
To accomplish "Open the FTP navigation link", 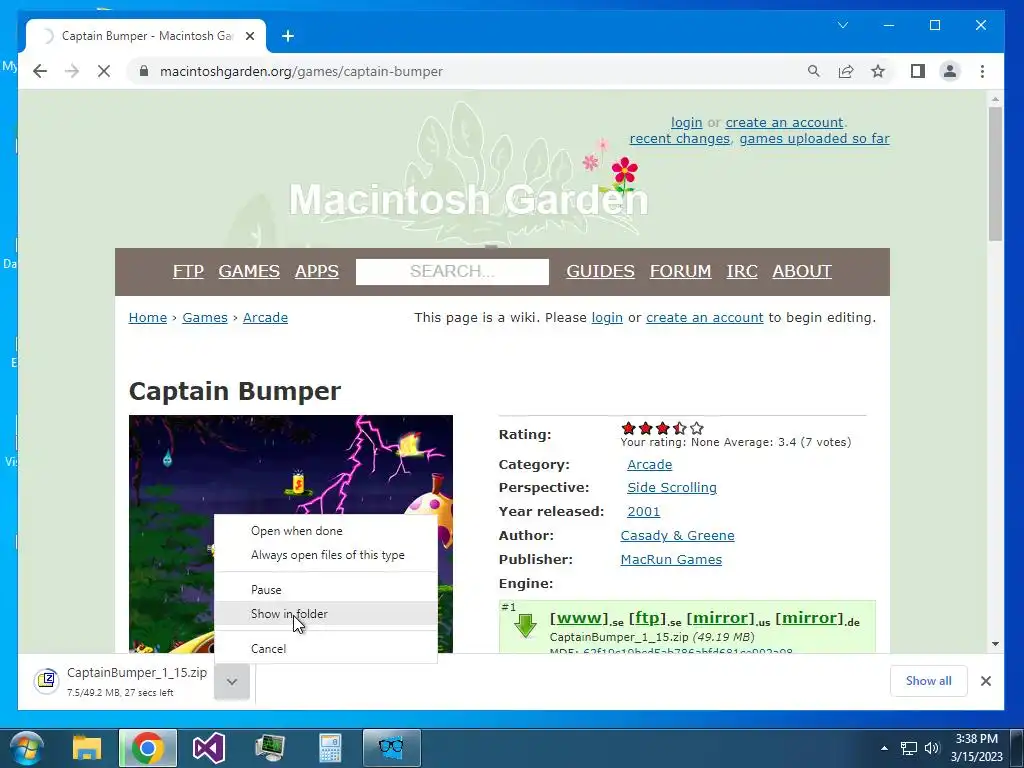I will tap(188, 271).
